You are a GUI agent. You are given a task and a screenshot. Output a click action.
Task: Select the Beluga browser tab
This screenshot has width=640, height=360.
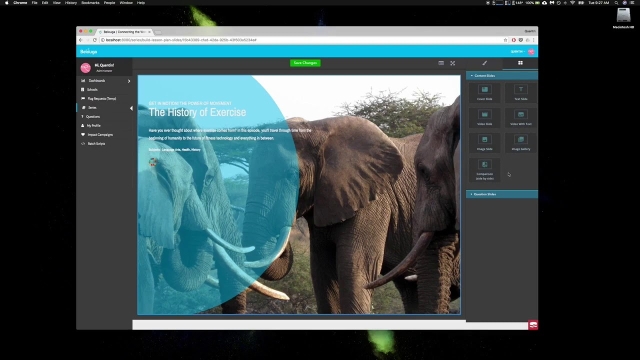[x=125, y=31]
